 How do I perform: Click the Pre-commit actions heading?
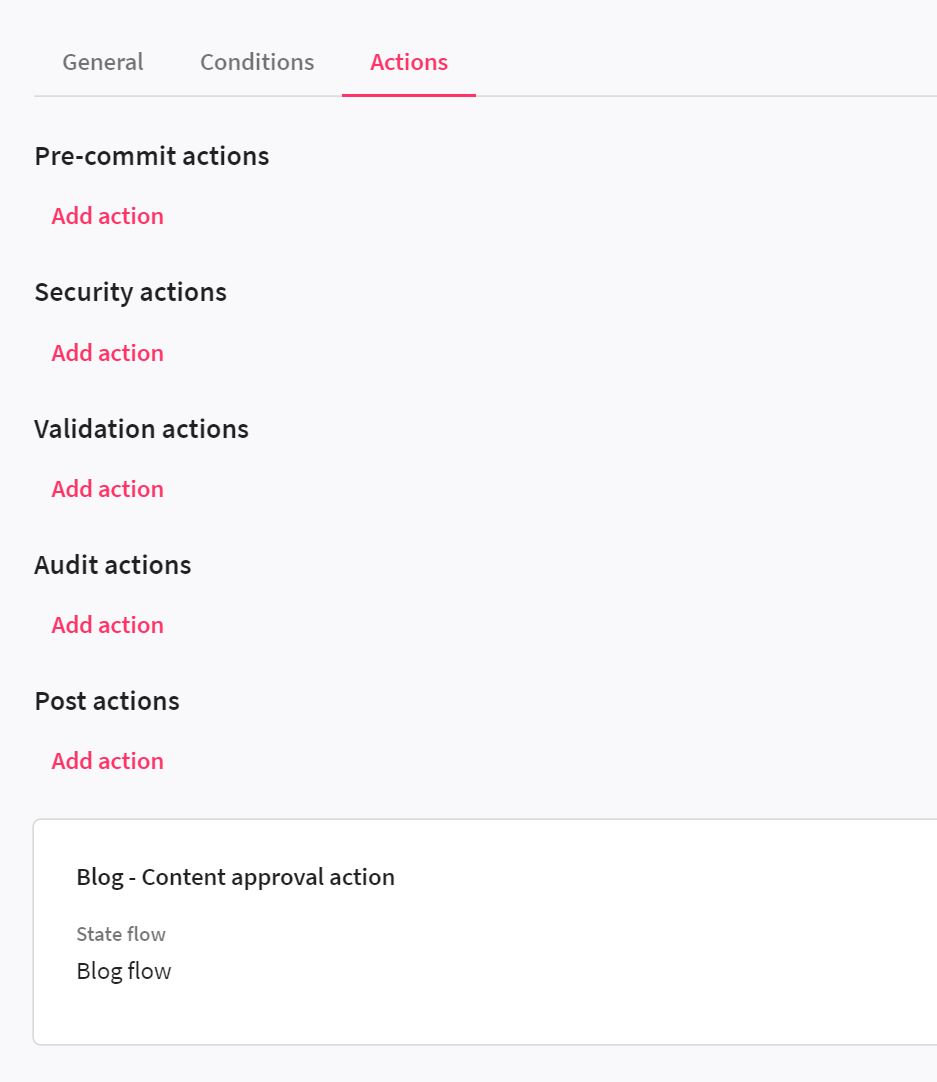point(152,156)
